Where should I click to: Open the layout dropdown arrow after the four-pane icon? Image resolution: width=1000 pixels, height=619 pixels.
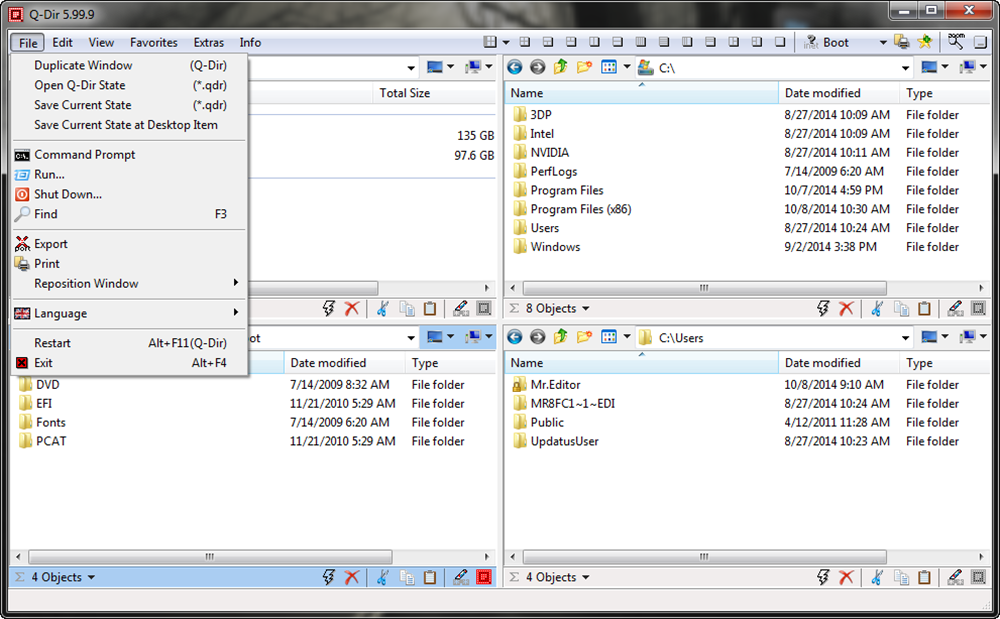(506, 43)
